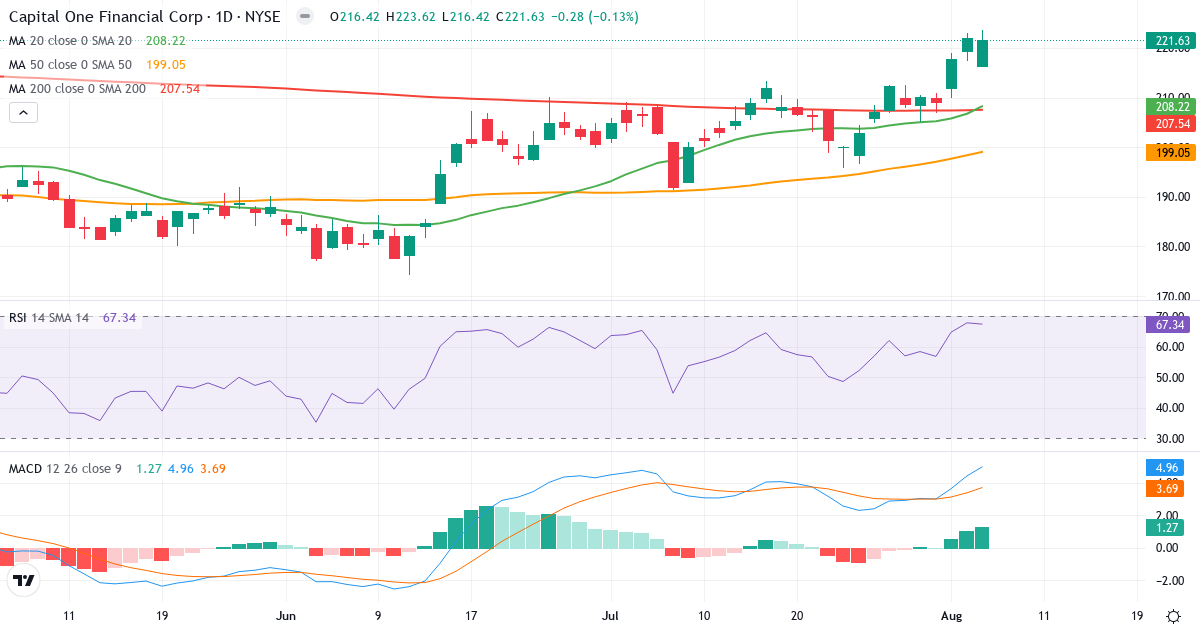The image size is (1200, 630).
Task: Open the TradingView logo link
Action: 24,580
